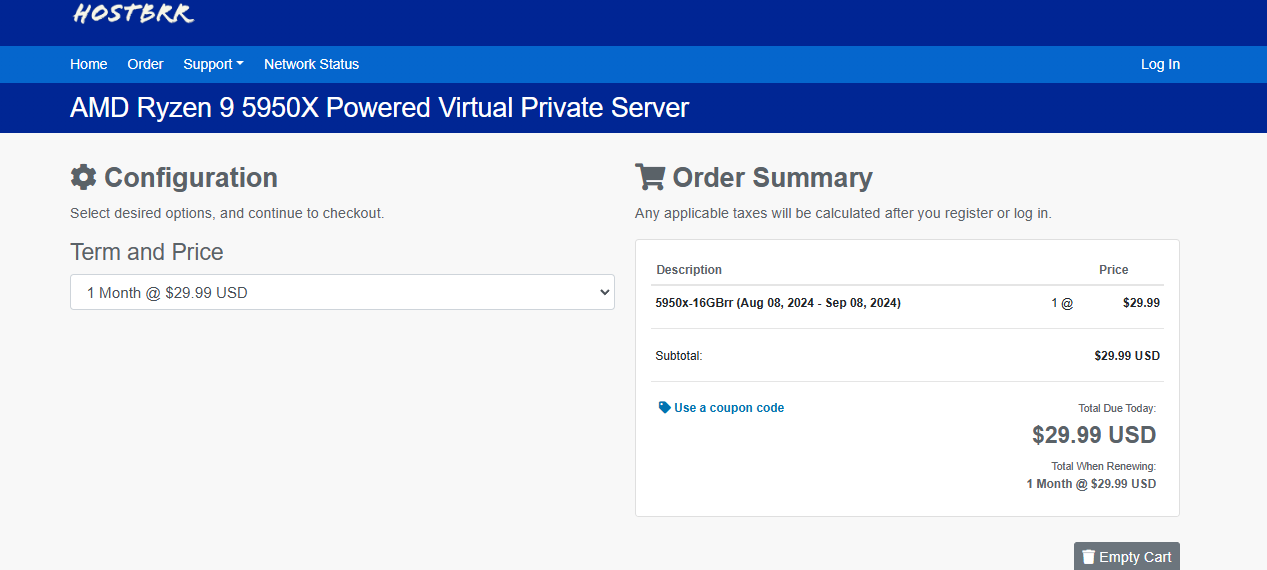Click the Total Due Today label
The height and width of the screenshot is (570, 1267).
tap(1117, 408)
